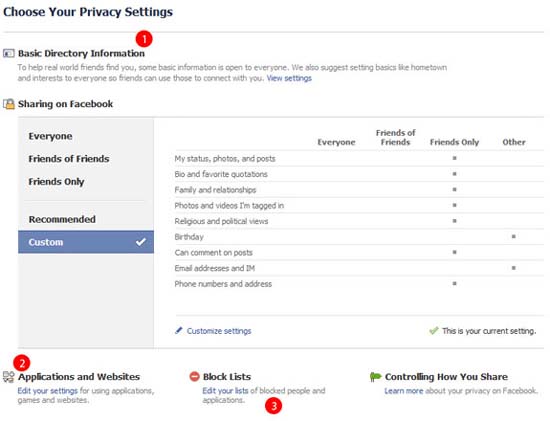The image size is (550, 421).
Task: Open Edit your settings for applications
Action: 48,391
